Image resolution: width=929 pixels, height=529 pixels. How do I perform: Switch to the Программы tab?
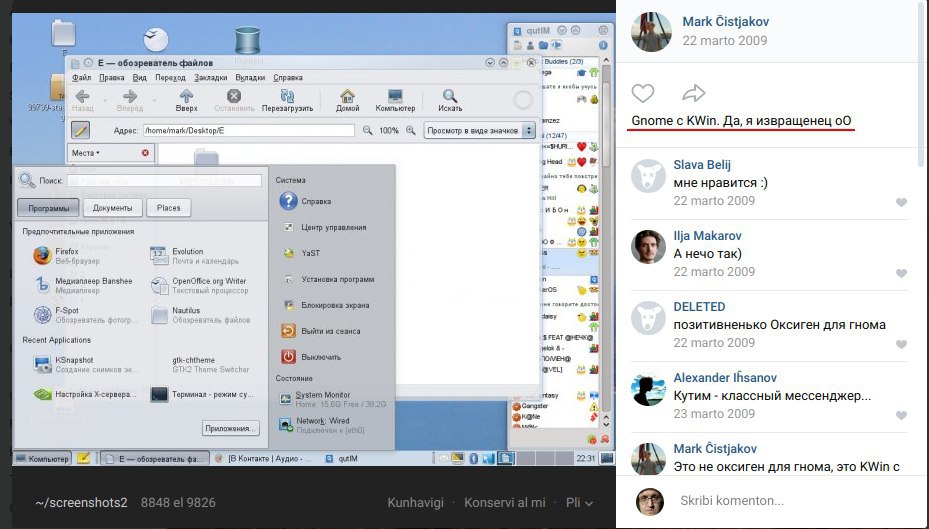(48, 208)
